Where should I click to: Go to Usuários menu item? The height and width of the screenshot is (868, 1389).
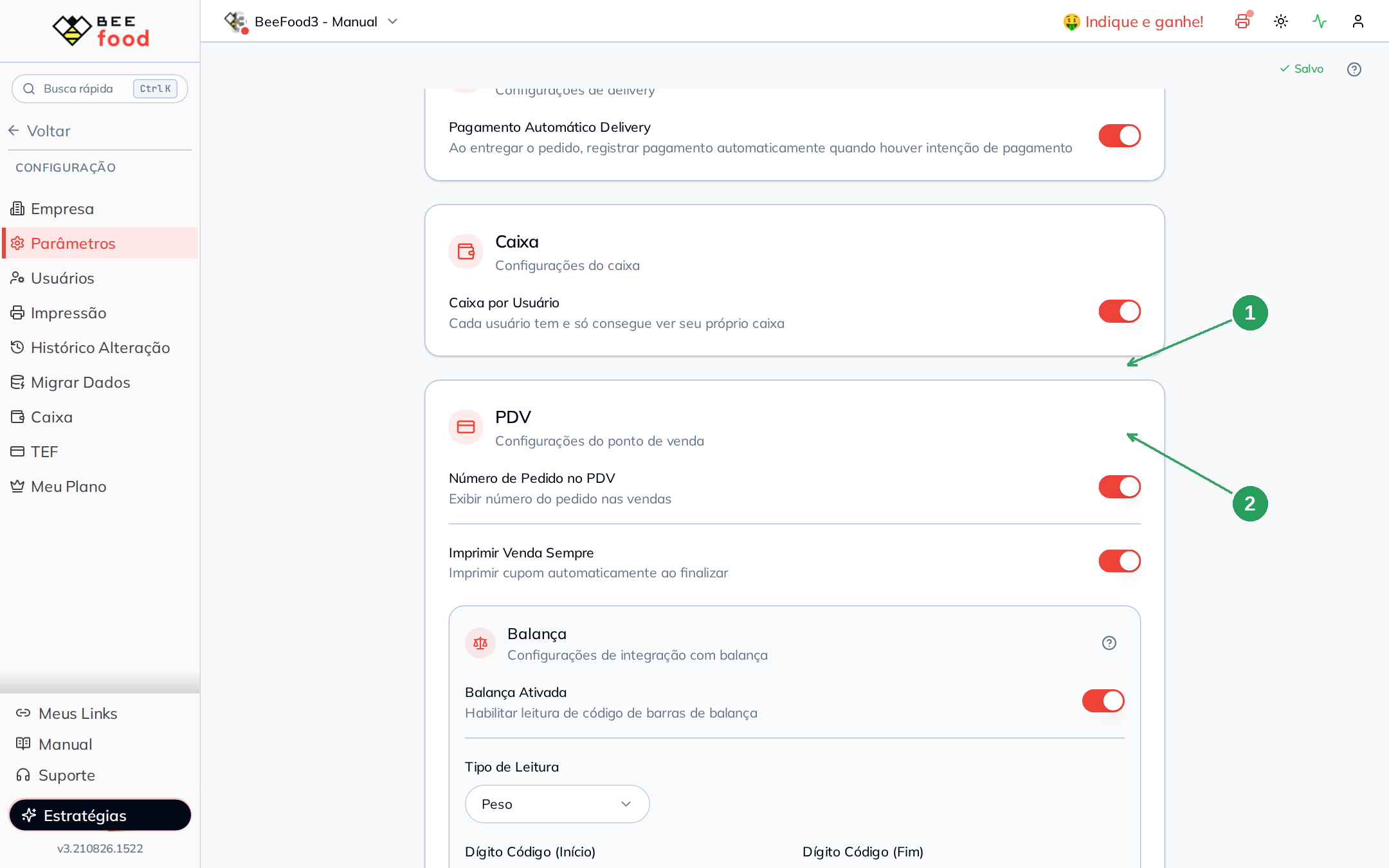(x=100, y=278)
